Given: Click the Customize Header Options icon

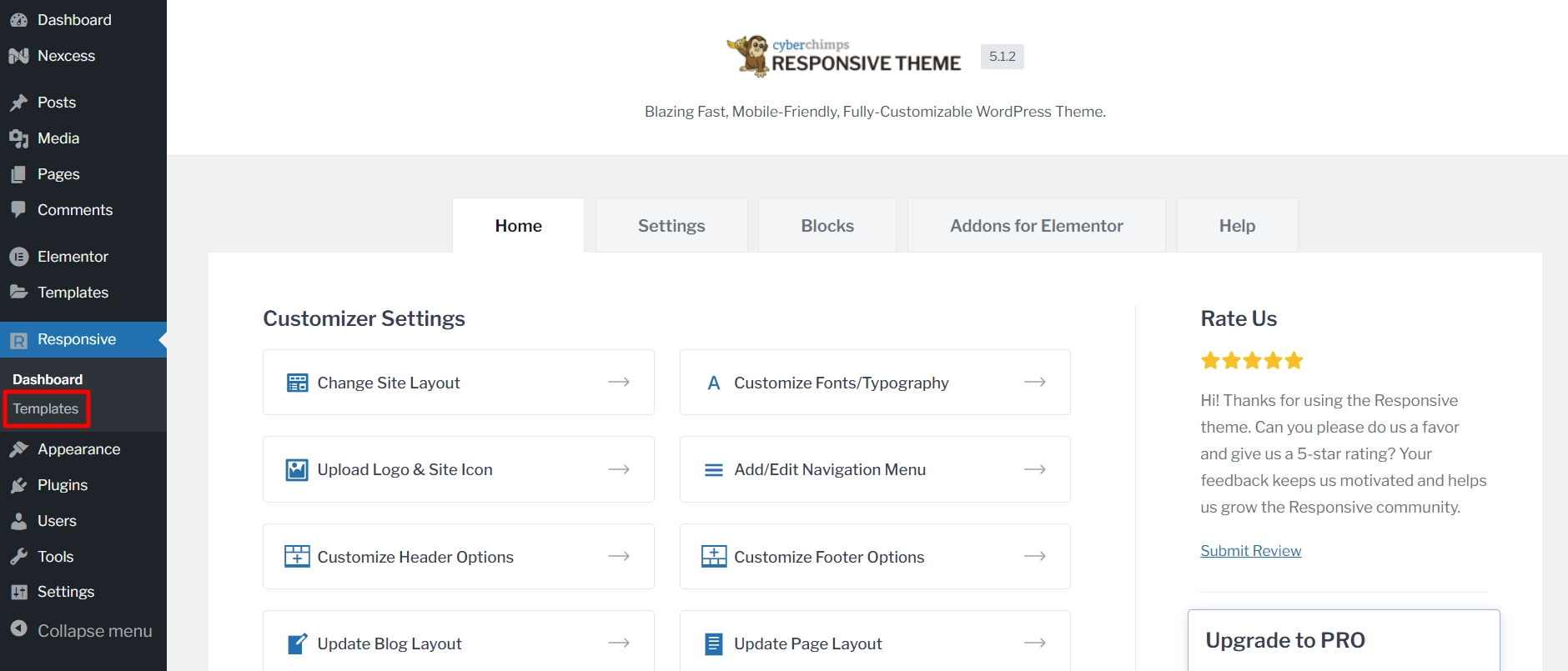Looking at the screenshot, I should (297, 556).
